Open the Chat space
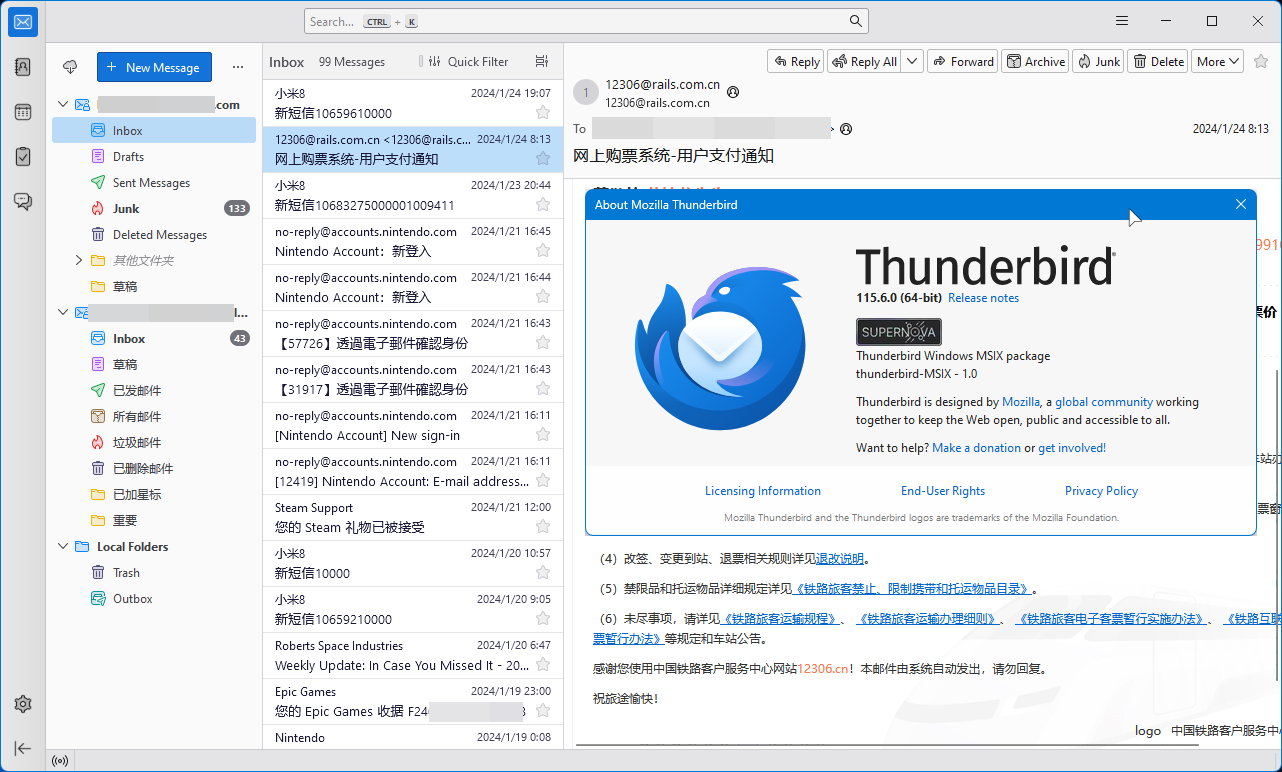The image size is (1282, 772). click(23, 201)
